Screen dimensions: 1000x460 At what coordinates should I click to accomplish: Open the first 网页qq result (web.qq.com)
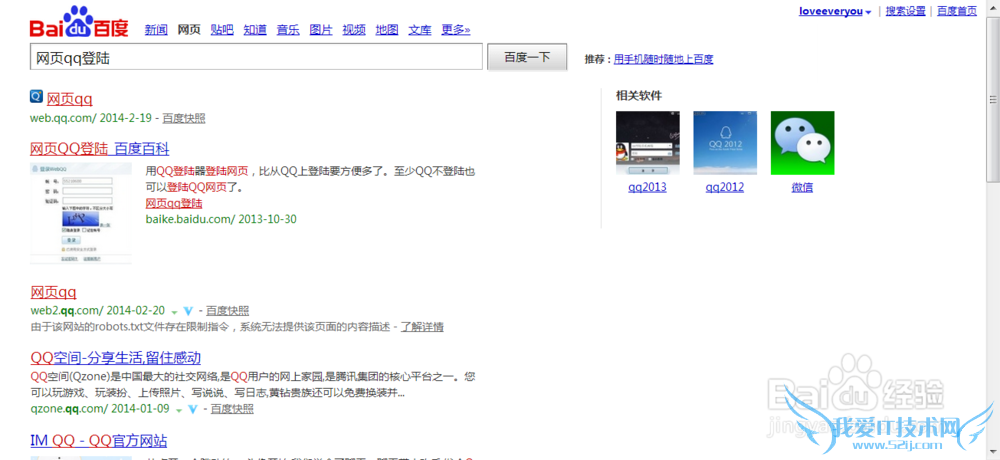pos(70,99)
